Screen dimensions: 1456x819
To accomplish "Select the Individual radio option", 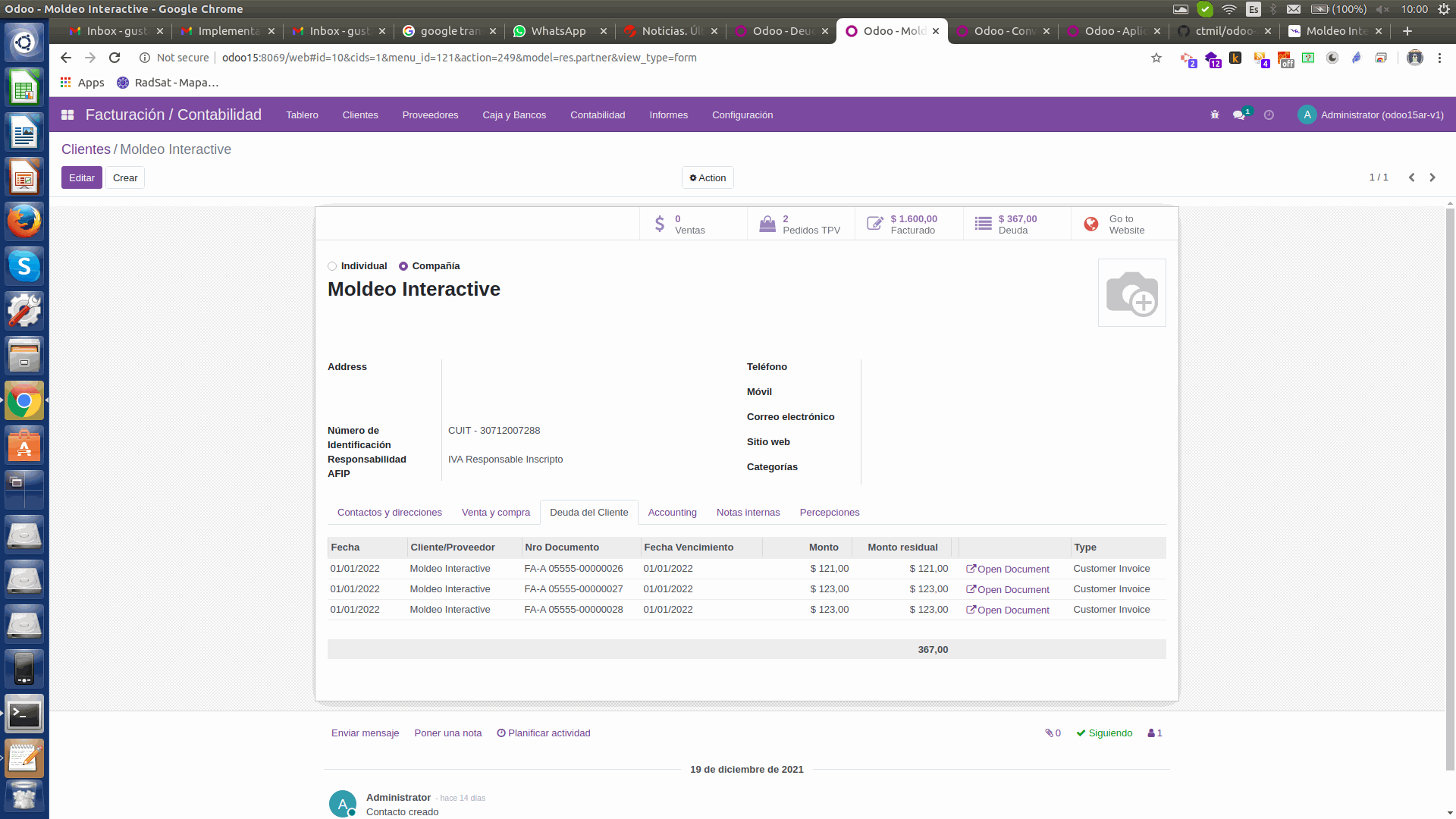I will tap(332, 266).
